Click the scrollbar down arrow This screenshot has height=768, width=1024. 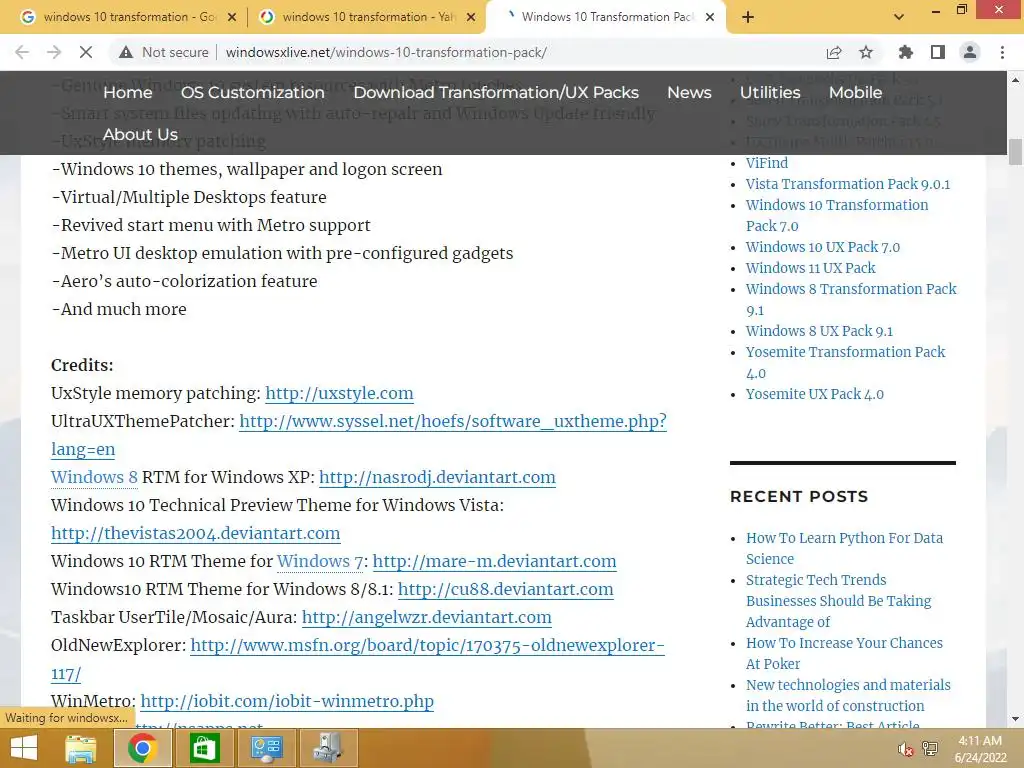[1015, 719]
